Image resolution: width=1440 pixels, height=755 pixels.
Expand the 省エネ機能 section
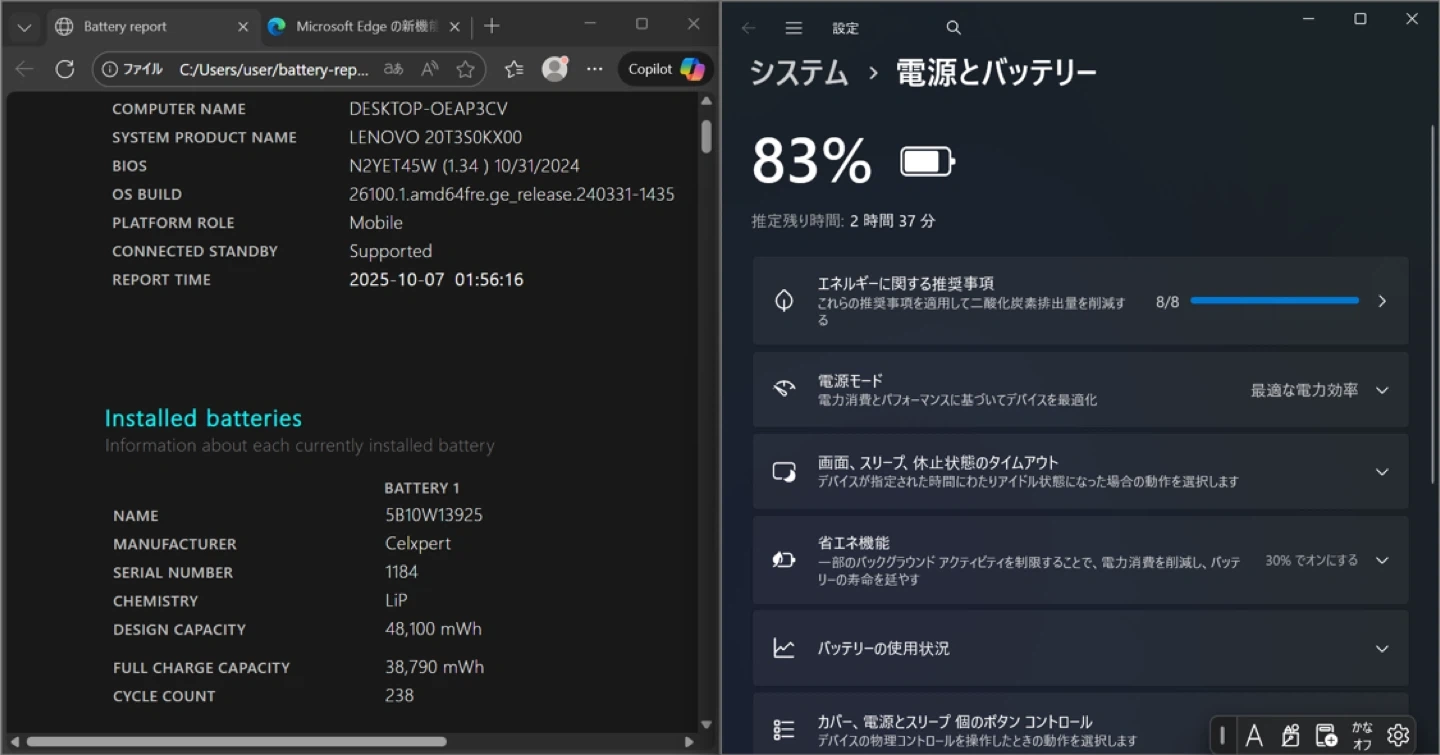pos(1381,560)
